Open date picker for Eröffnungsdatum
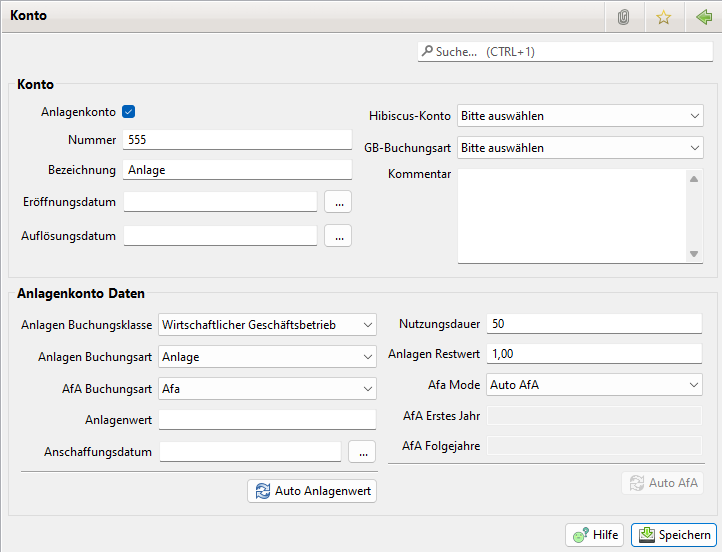The image size is (722, 552). 338,202
